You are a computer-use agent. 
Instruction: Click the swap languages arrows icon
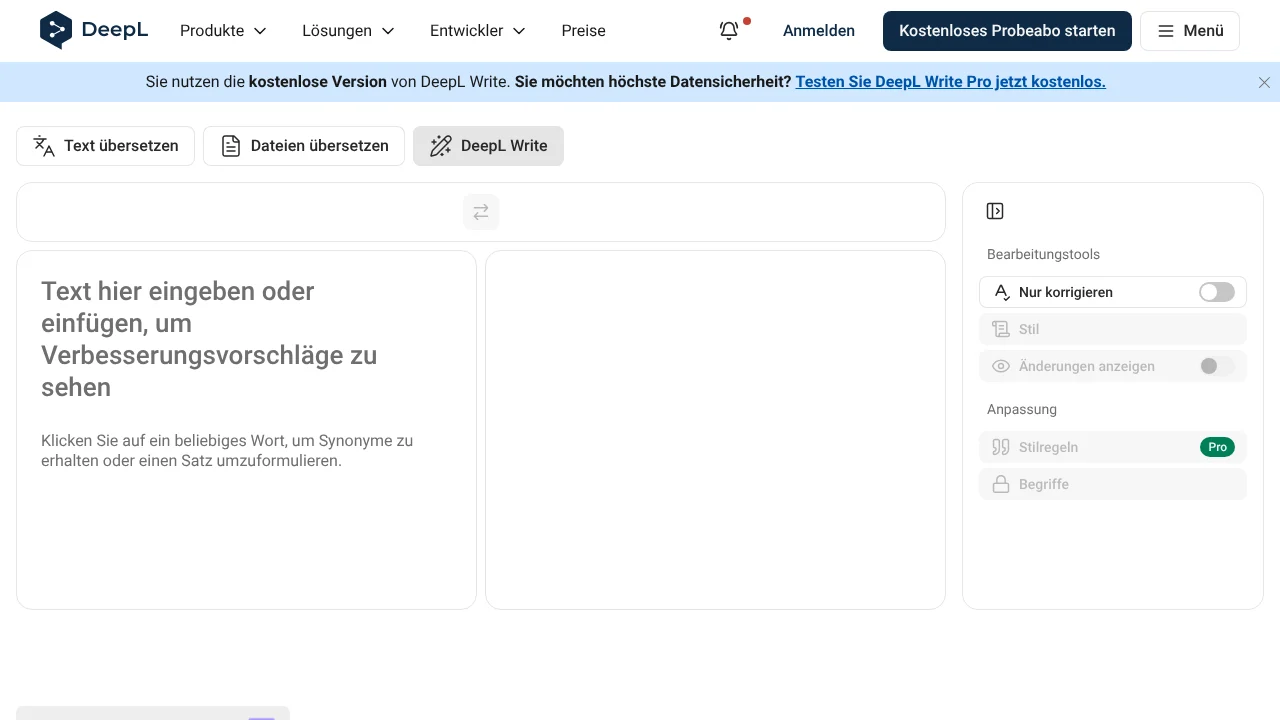coord(481,212)
